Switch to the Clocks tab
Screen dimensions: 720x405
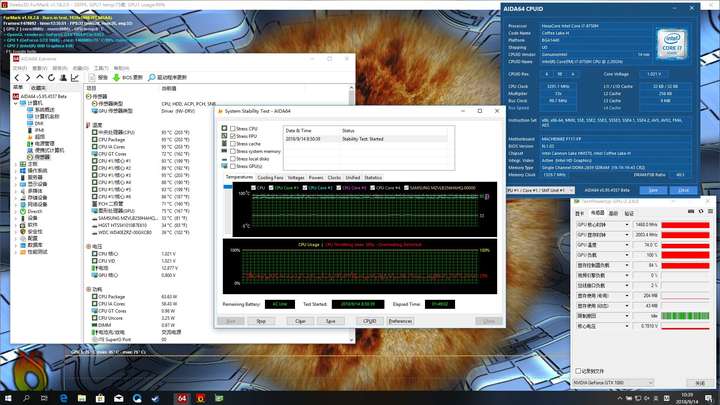click(334, 178)
